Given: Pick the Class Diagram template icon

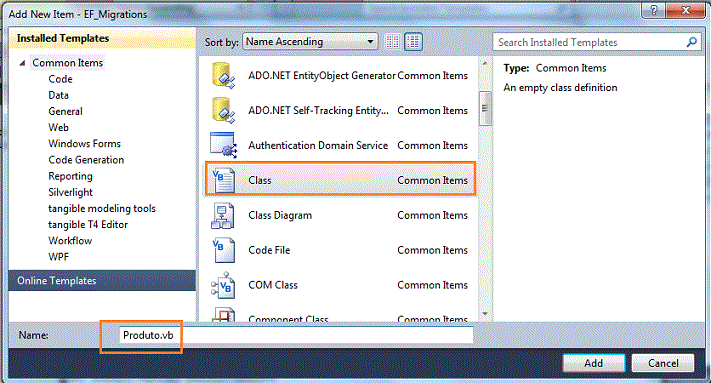Looking at the screenshot, I should 223,215.
